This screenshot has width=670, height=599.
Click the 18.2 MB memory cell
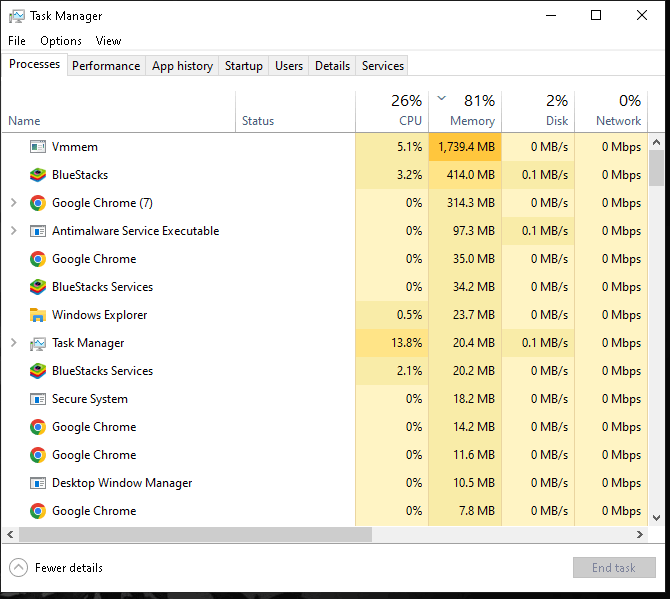pyautogui.click(x=465, y=399)
